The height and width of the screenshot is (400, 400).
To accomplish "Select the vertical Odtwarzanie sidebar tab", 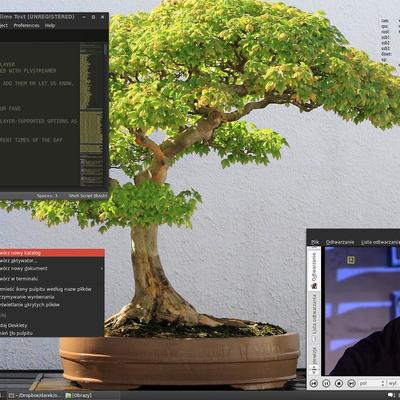I will [x=314, y=270].
